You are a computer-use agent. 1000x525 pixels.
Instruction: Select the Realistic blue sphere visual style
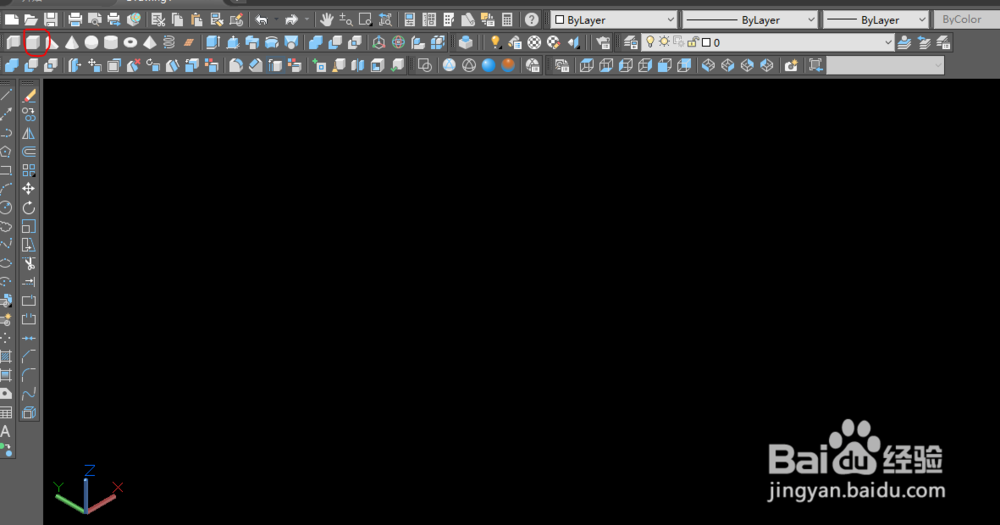tap(489, 66)
